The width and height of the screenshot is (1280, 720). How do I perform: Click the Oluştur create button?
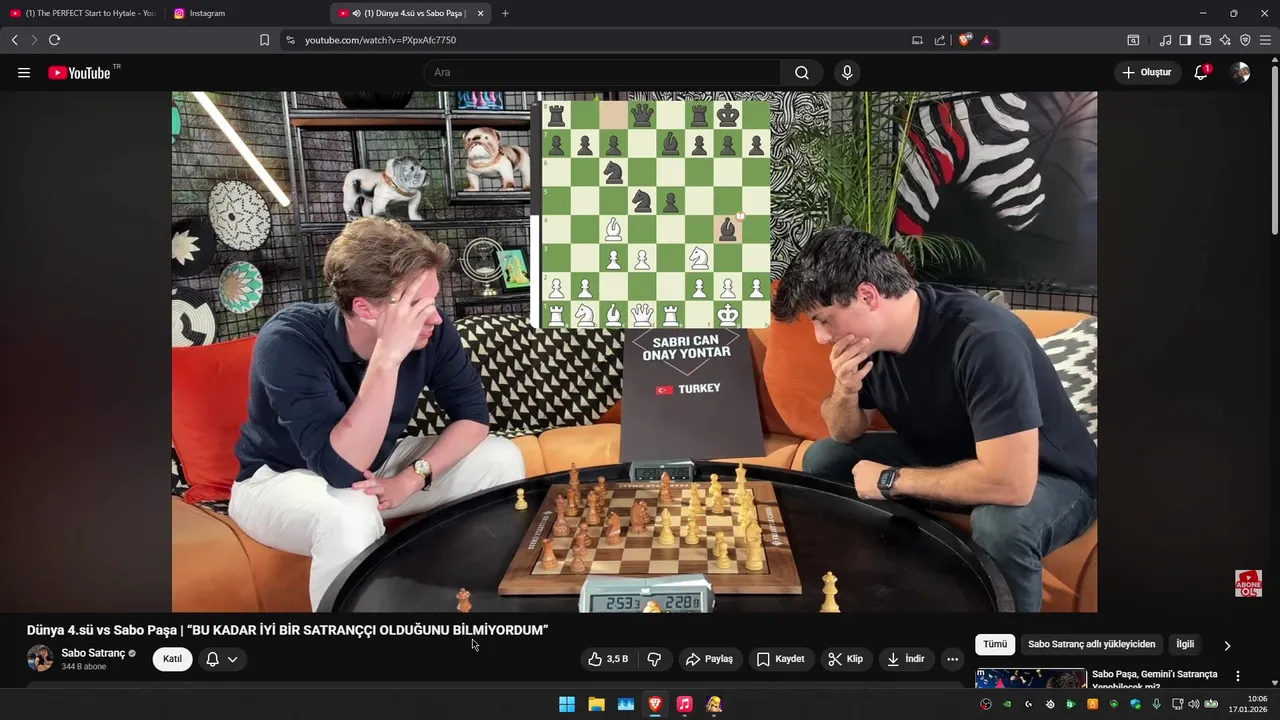(x=1147, y=73)
